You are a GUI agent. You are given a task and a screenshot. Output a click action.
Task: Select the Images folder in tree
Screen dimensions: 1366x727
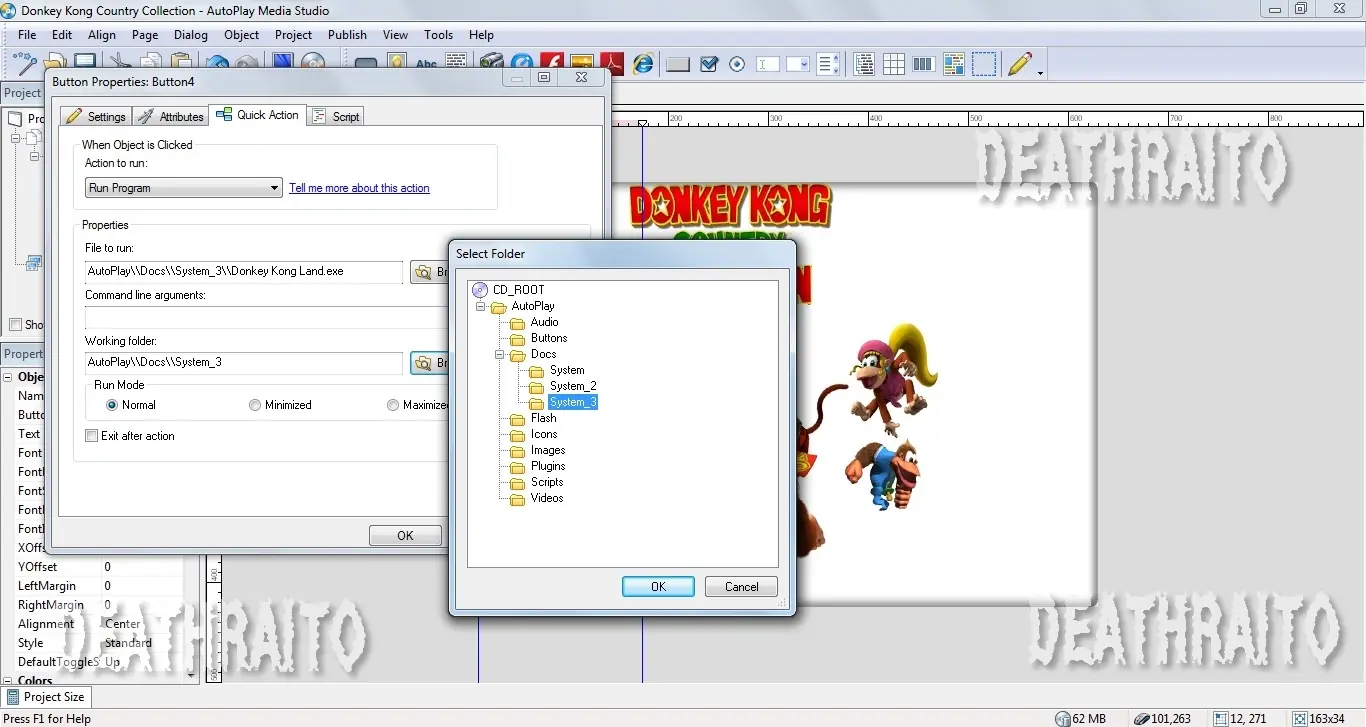(x=548, y=450)
